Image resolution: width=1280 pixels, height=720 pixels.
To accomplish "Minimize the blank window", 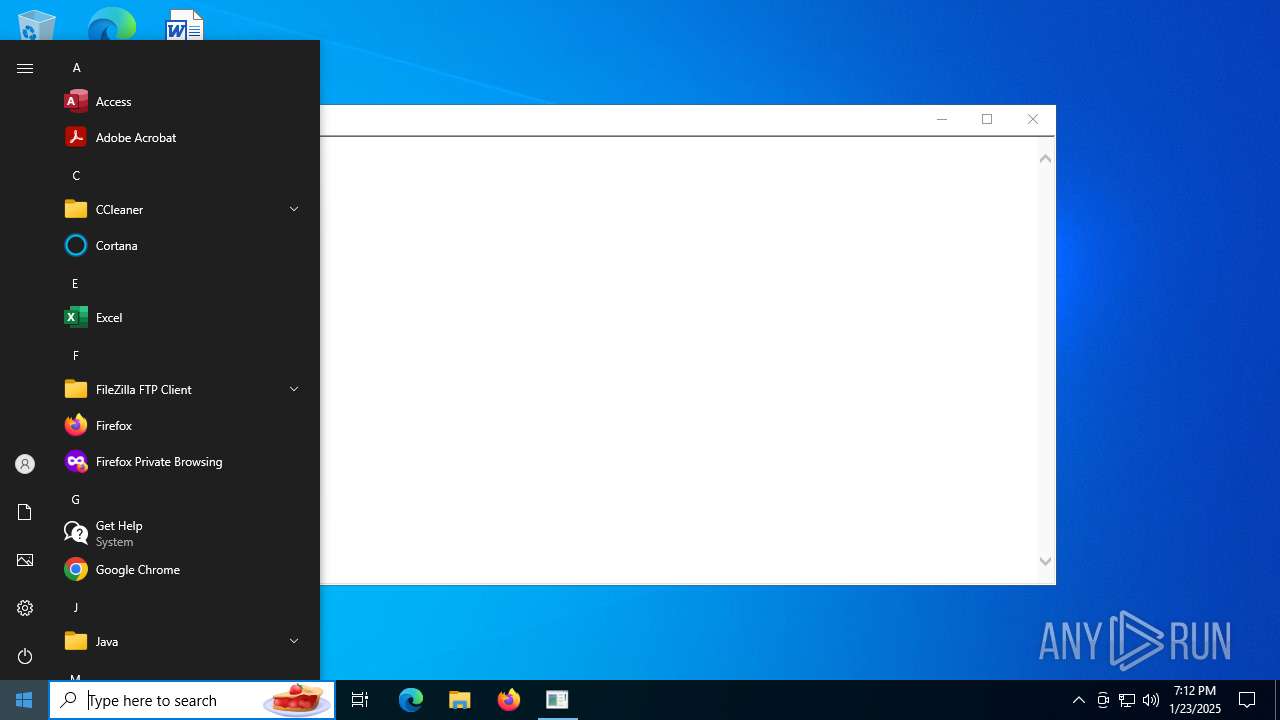I will 941,119.
